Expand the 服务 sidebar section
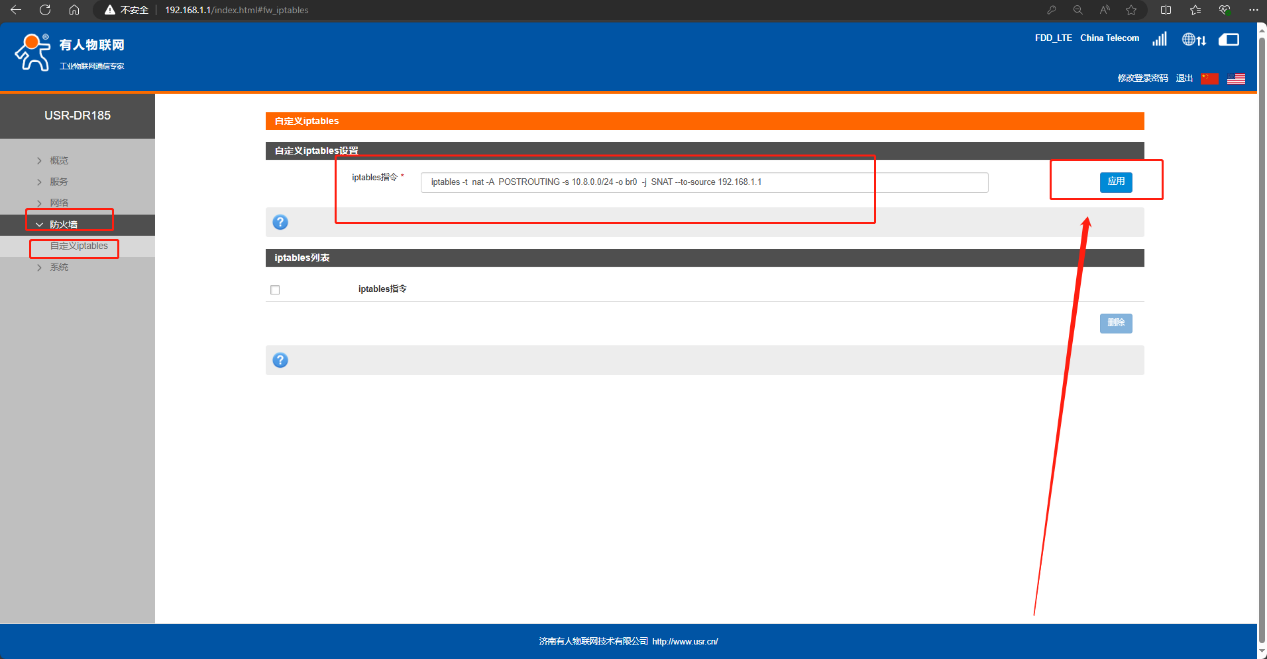Screen dimensions: 1267x659 59,182
